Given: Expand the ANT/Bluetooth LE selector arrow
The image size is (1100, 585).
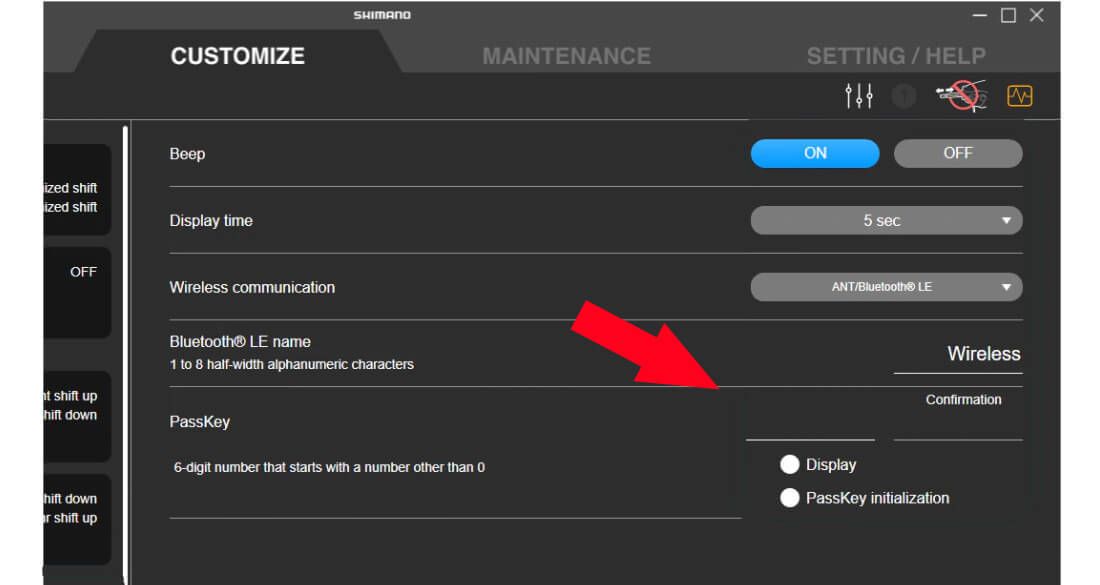Looking at the screenshot, I should [1008, 287].
